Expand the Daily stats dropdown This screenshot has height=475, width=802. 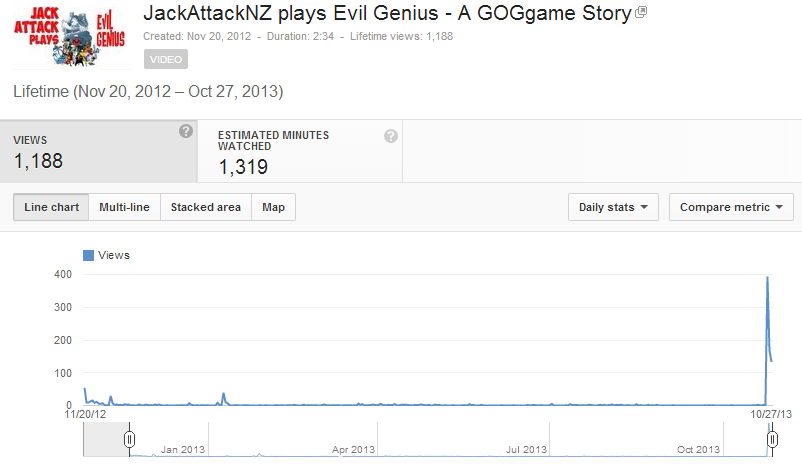[x=613, y=207]
